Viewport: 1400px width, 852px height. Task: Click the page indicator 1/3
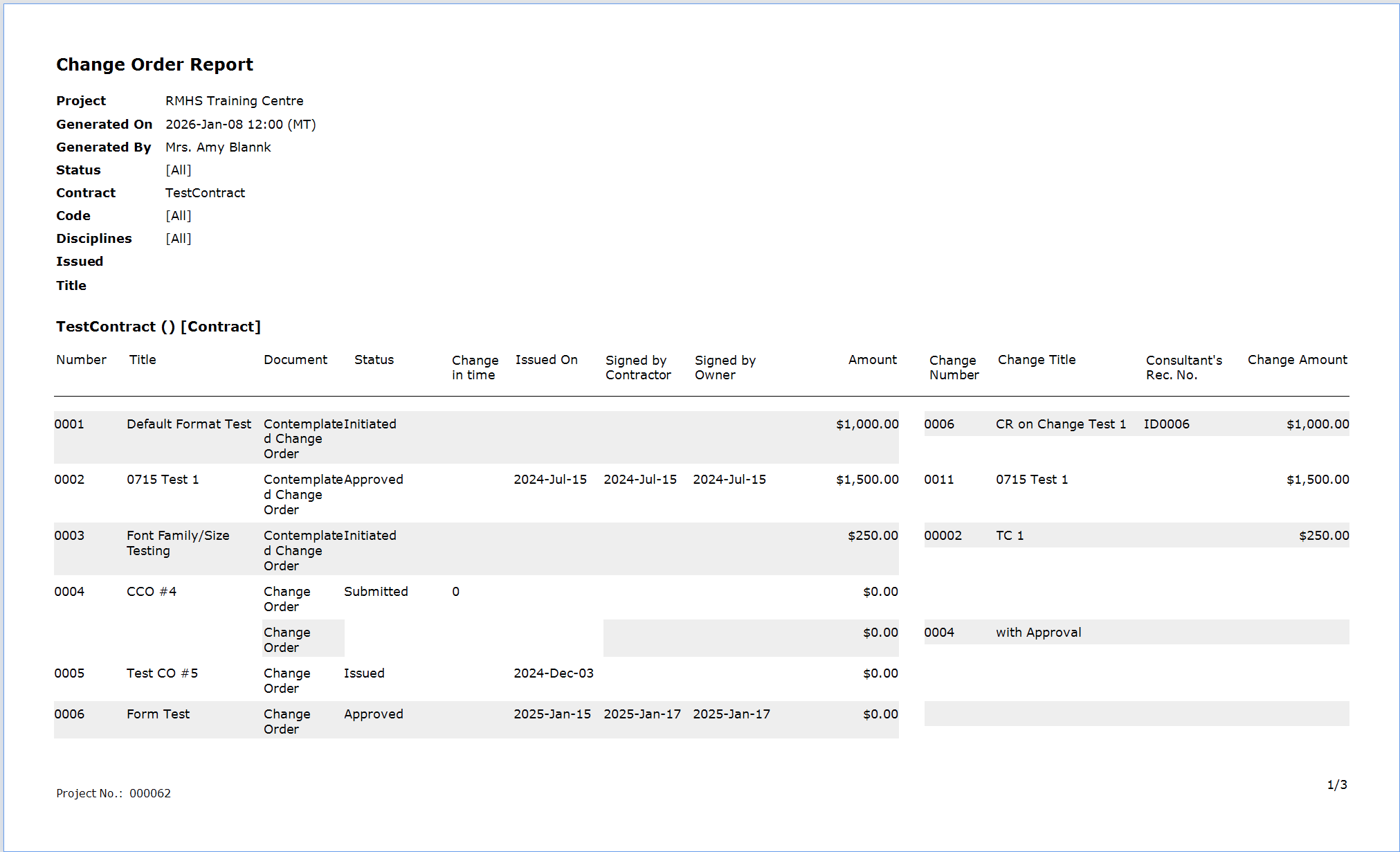point(1337,785)
